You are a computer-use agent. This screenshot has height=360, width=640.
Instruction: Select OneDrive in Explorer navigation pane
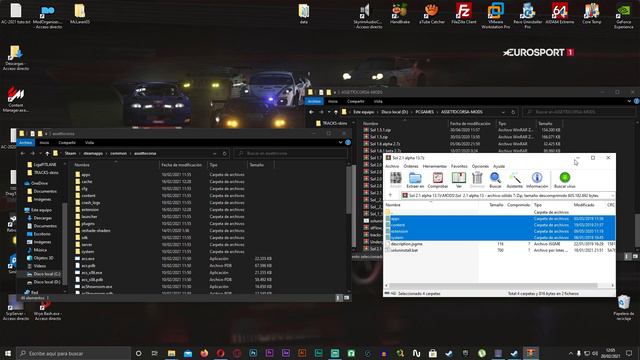tap(40, 183)
